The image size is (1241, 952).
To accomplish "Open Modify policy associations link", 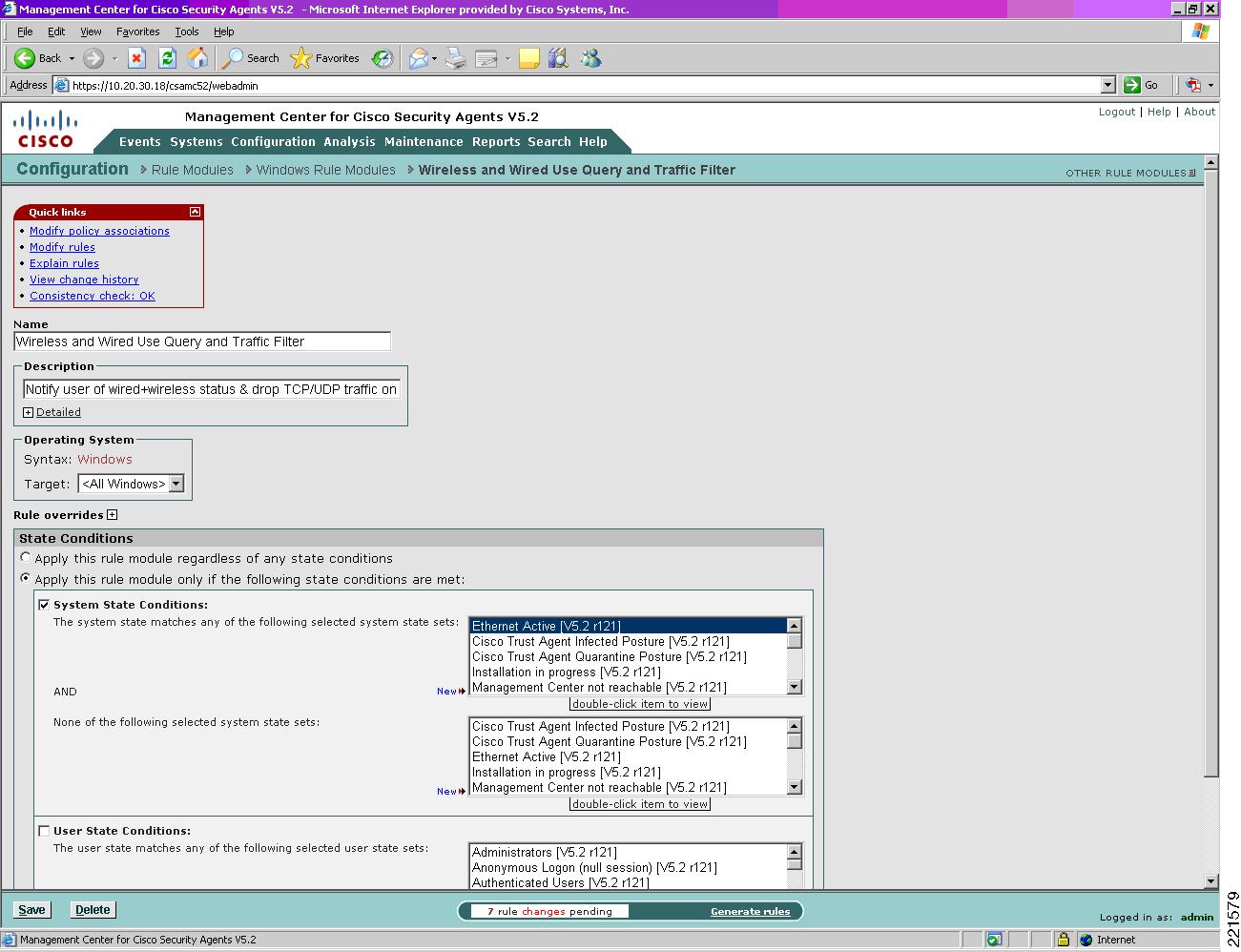I will pos(99,231).
